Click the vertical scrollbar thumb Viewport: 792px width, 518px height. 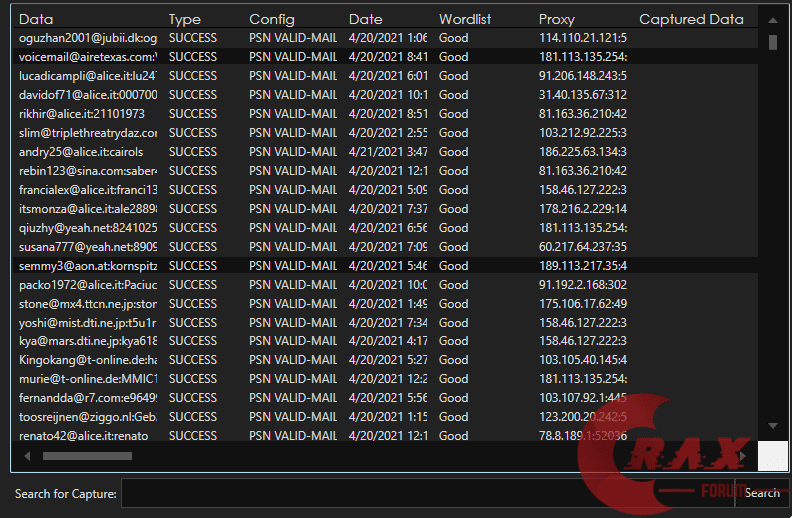773,42
